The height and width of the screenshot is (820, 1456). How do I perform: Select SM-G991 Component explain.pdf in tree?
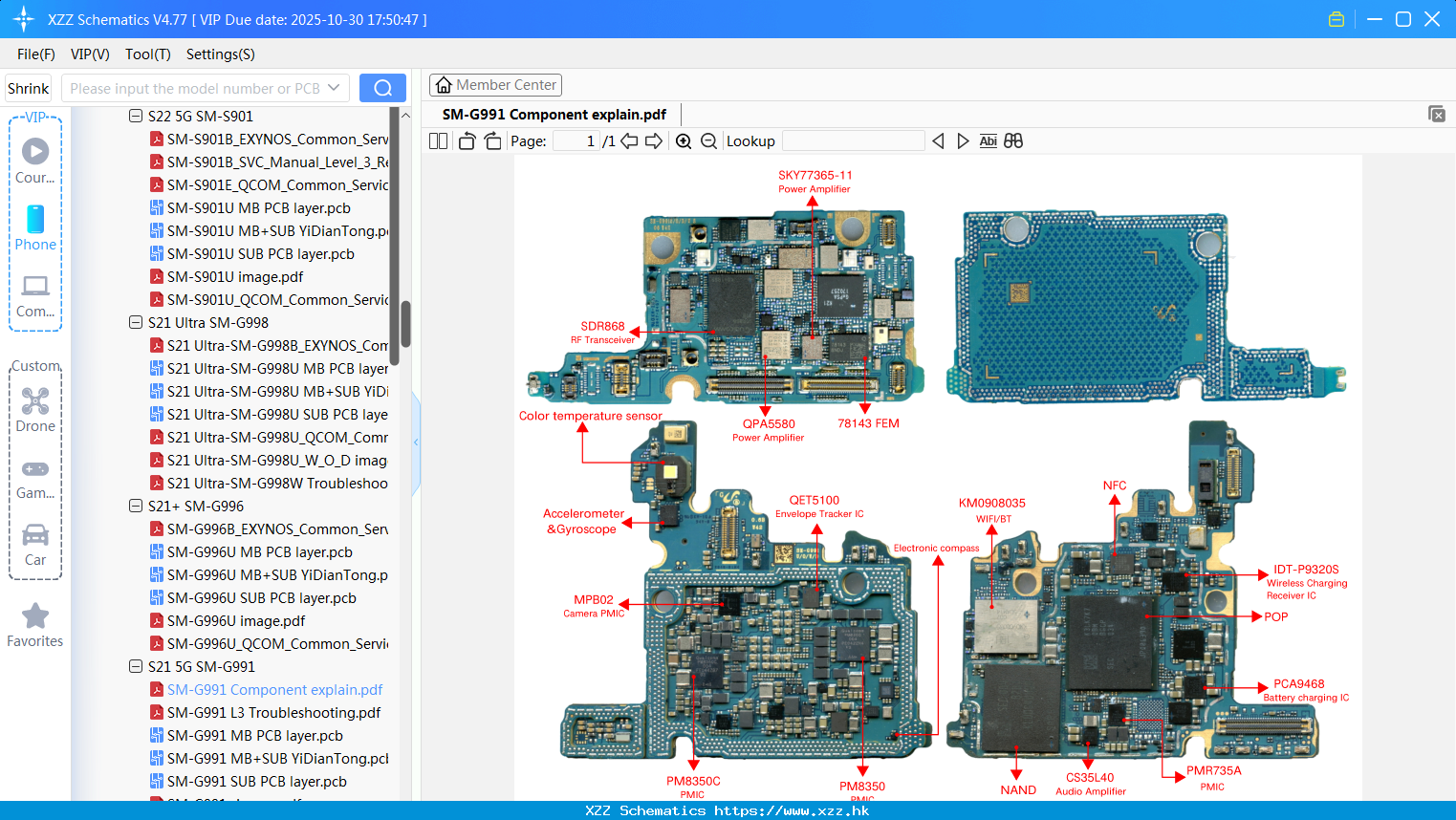[274, 689]
